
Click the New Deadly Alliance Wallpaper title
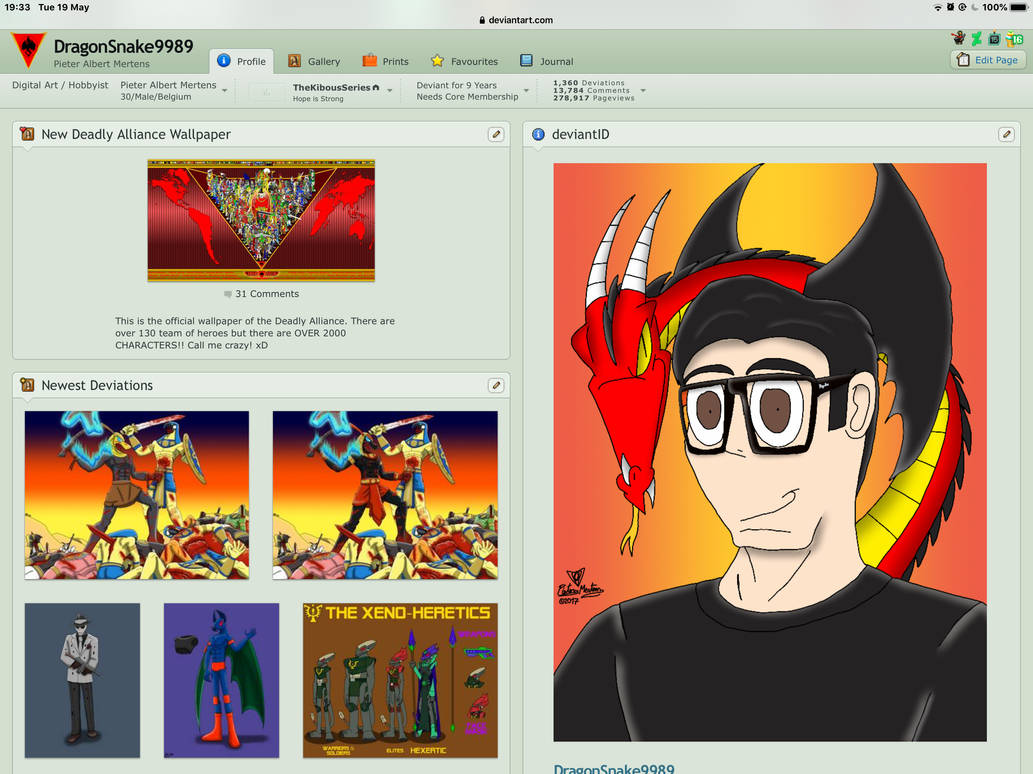click(136, 134)
